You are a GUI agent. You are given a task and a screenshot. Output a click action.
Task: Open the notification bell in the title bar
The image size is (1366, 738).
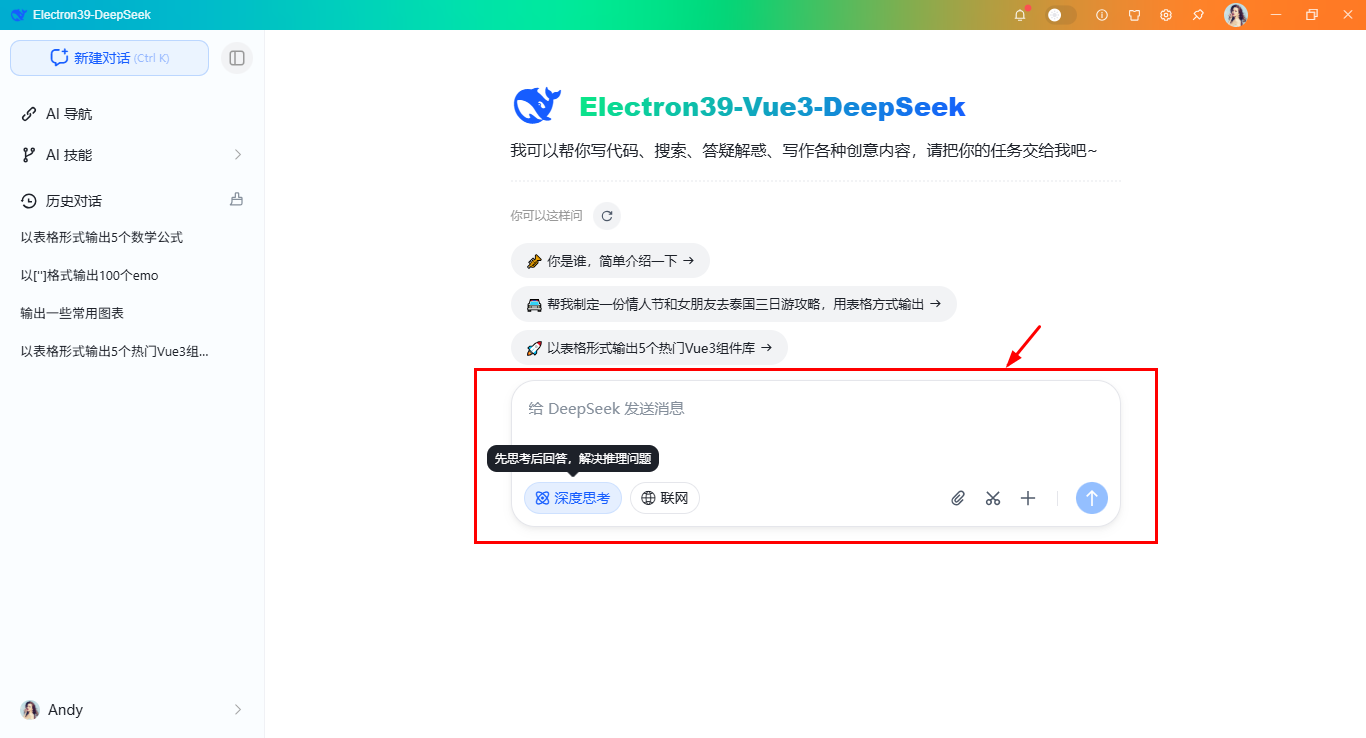coord(1019,14)
